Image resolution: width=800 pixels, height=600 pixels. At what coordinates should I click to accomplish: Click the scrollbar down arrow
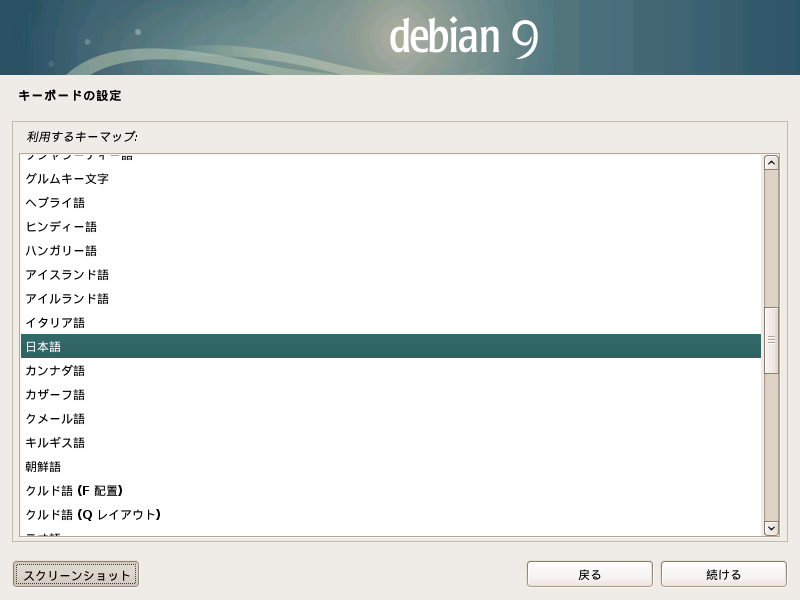click(x=771, y=527)
